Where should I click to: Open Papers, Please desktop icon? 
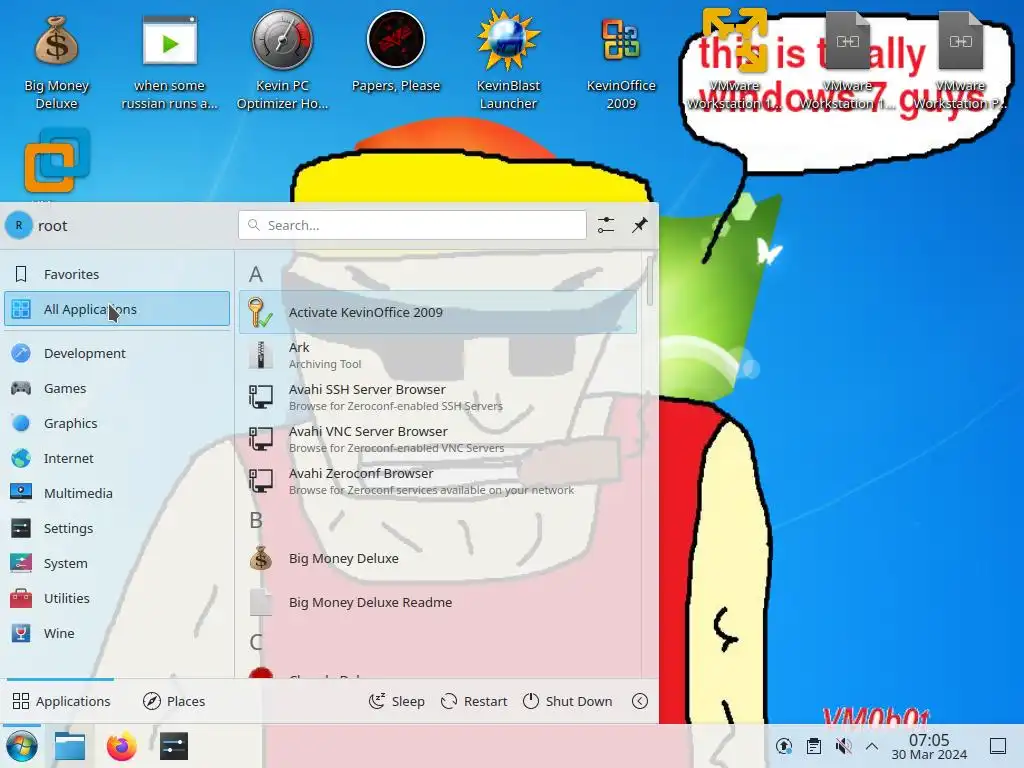(x=396, y=52)
